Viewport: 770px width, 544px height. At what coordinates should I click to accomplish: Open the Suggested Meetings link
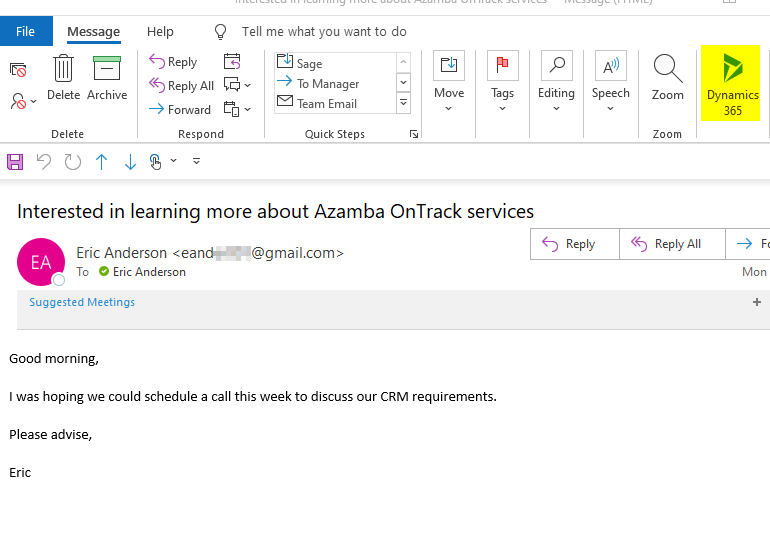click(82, 302)
